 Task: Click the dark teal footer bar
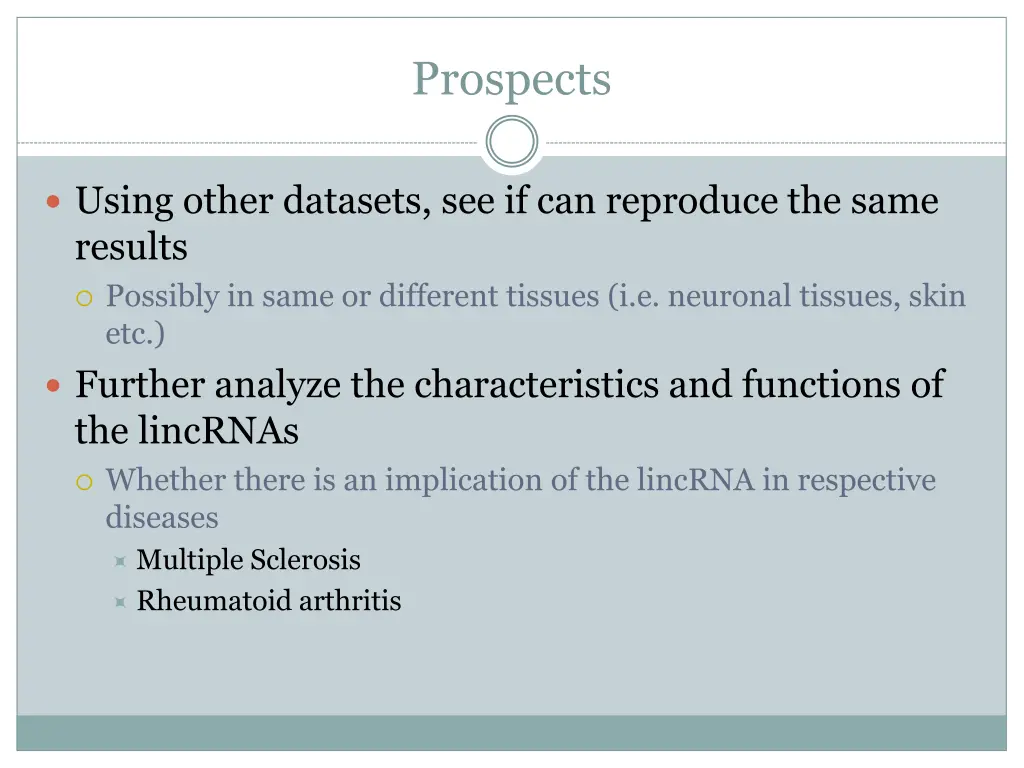[x=511, y=733]
